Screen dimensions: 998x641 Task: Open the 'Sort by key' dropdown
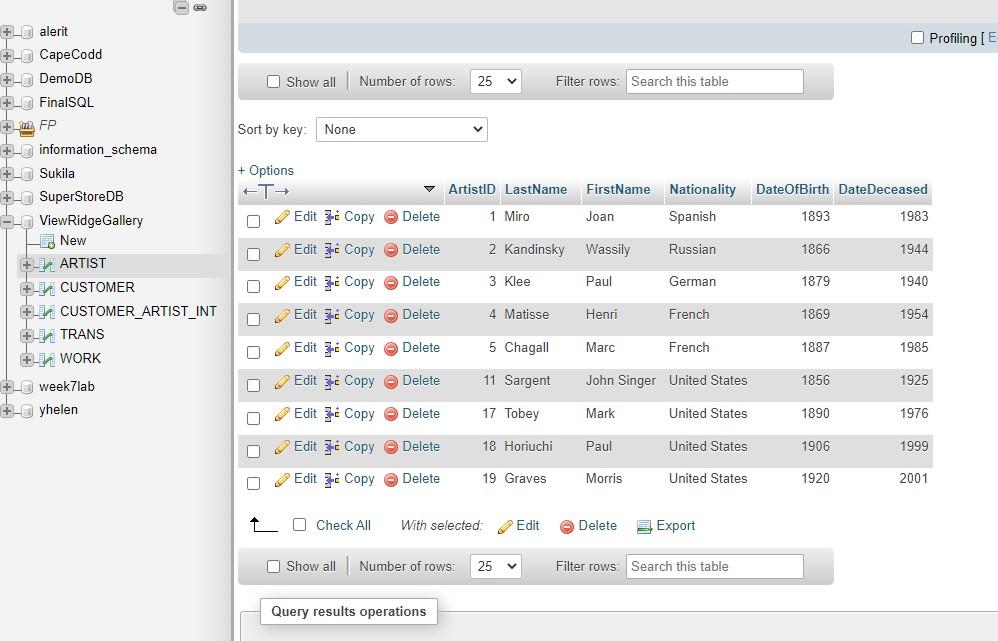coord(401,129)
